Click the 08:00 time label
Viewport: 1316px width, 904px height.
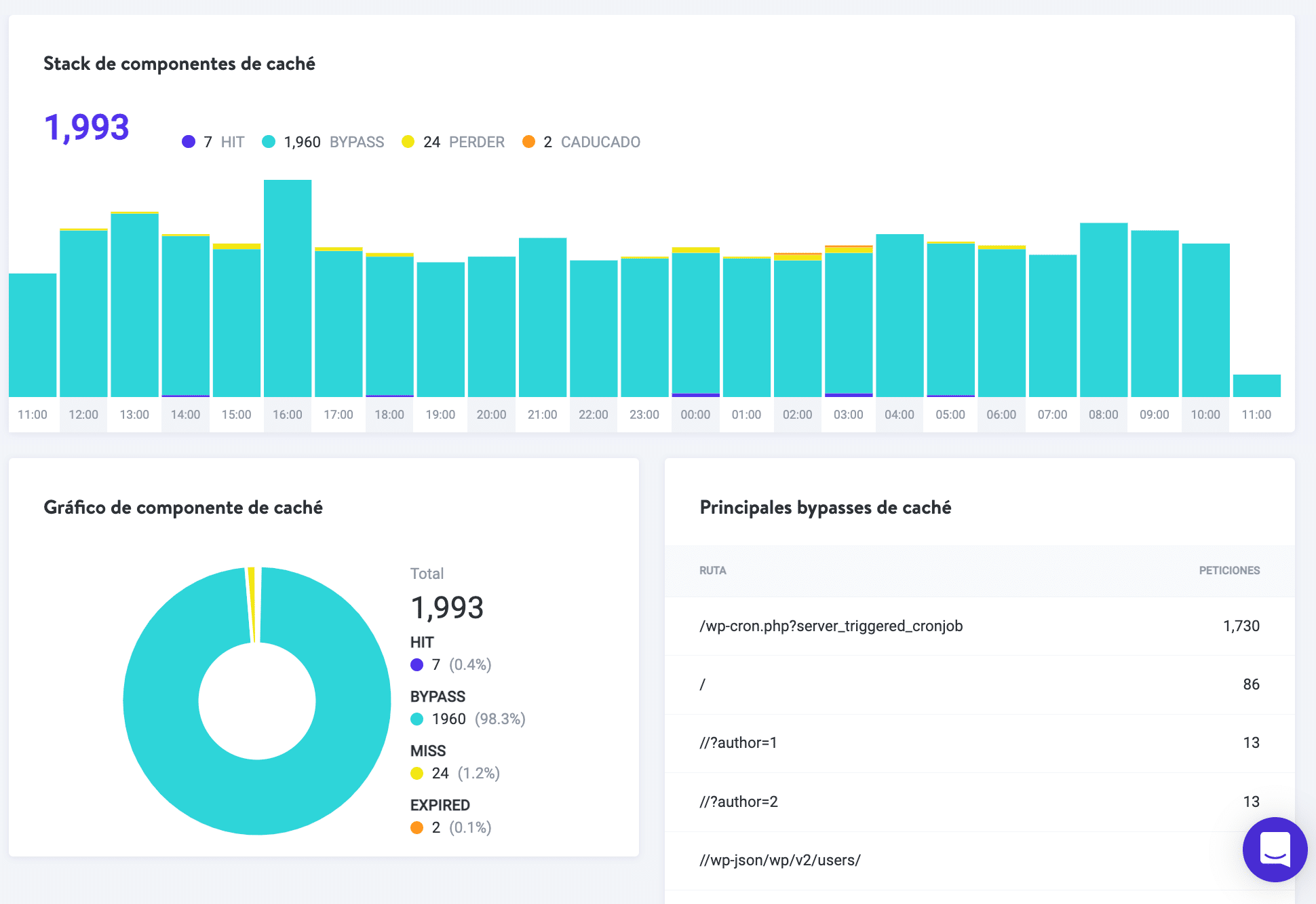click(1103, 415)
